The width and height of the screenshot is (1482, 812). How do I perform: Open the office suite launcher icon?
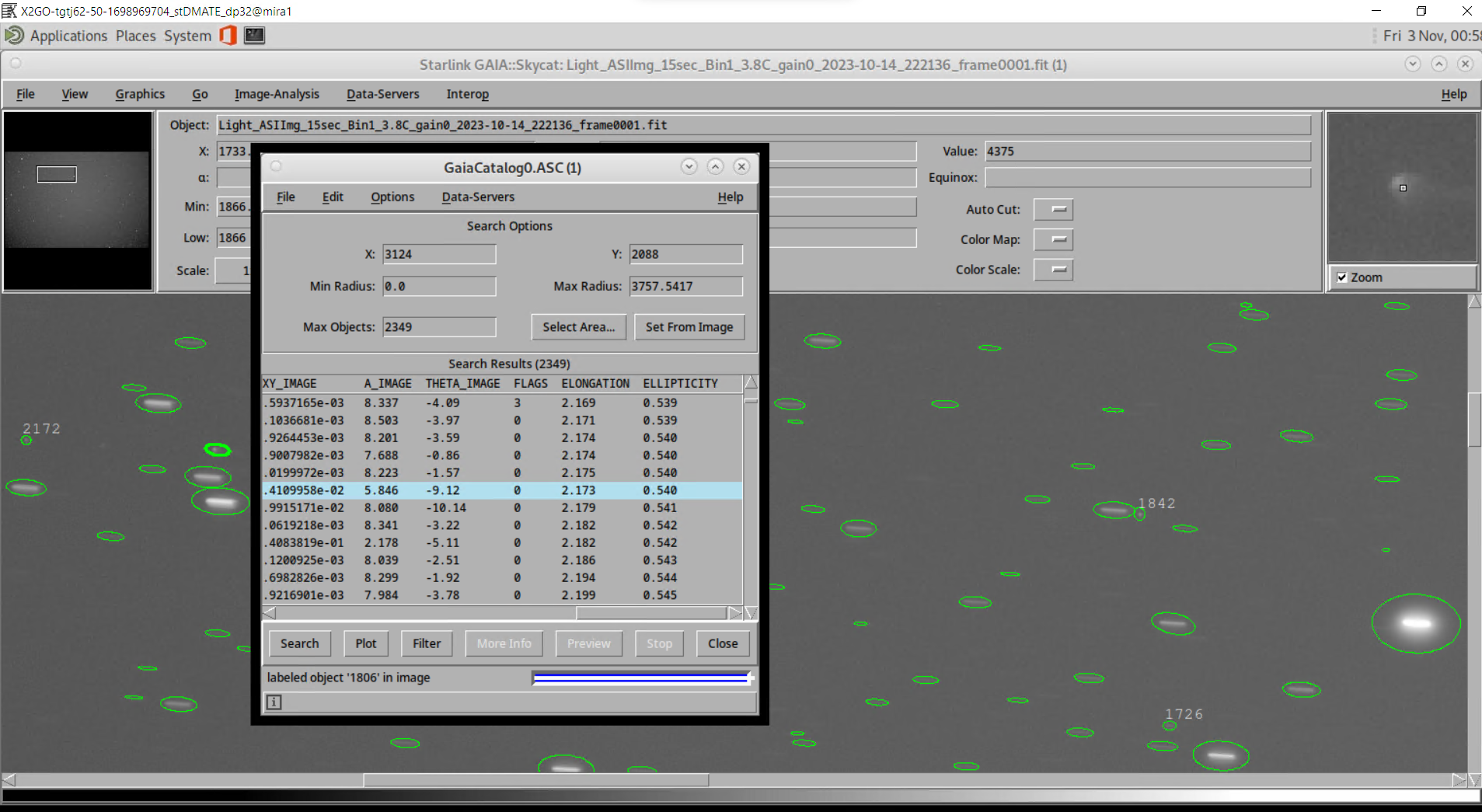(228, 35)
